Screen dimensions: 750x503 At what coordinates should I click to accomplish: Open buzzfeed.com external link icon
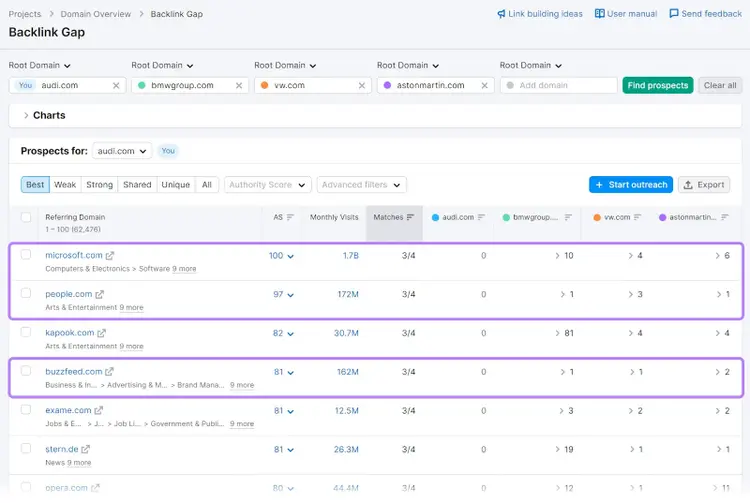coord(110,372)
